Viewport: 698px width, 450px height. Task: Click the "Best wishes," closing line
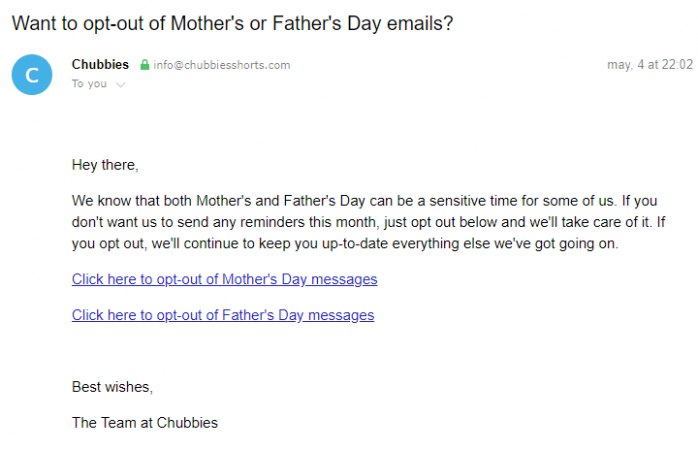click(x=112, y=386)
